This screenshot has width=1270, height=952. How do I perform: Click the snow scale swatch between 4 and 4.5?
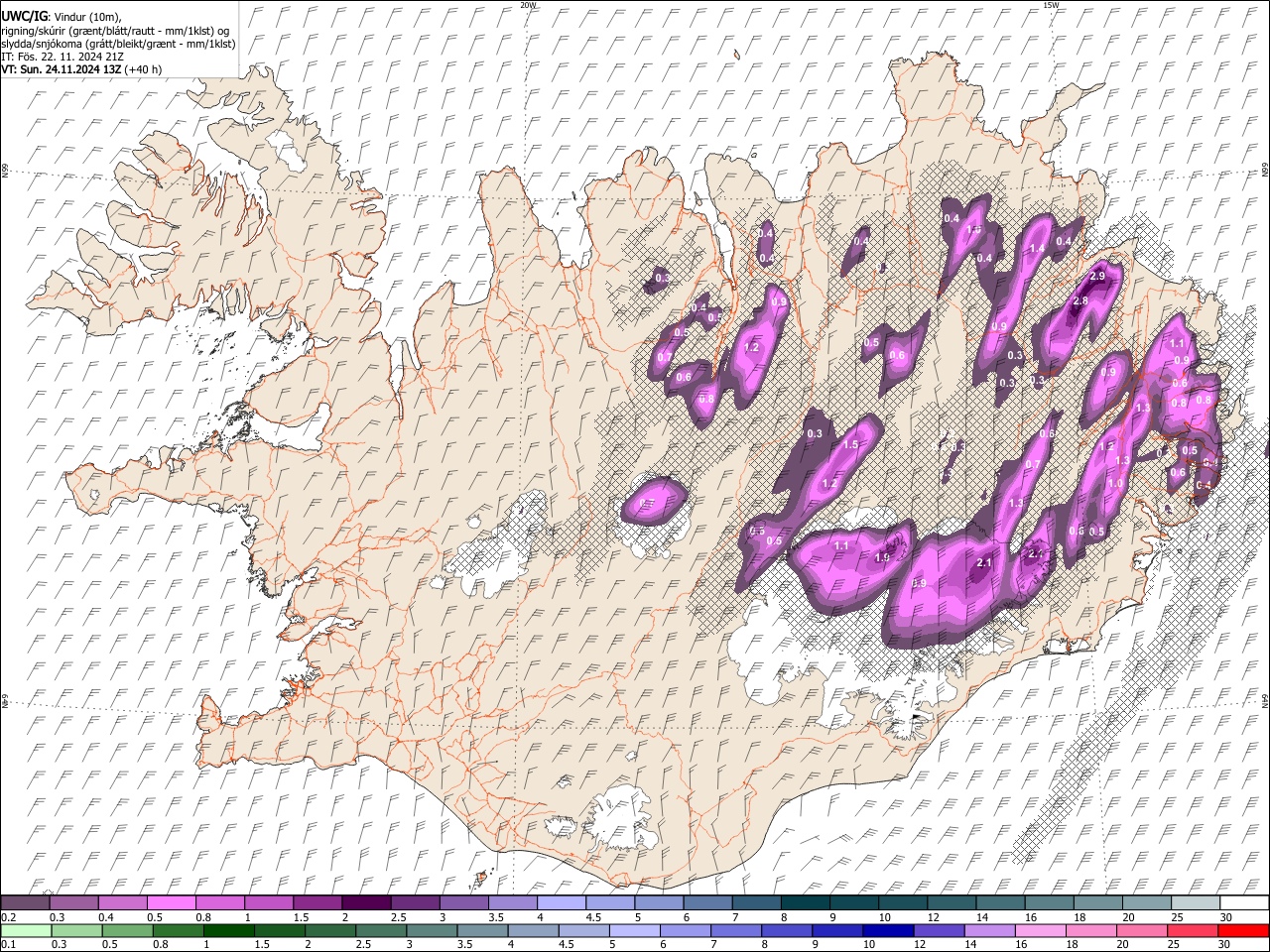pyautogui.click(x=561, y=903)
